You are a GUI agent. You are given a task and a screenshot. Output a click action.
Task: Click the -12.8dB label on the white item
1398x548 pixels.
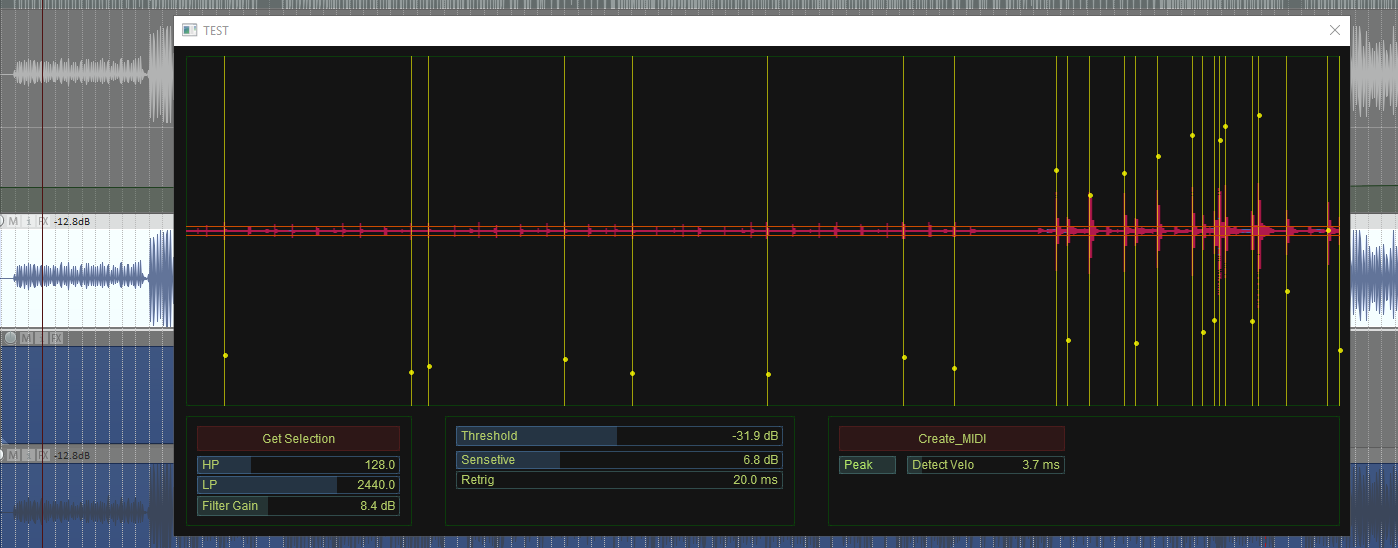pos(71,221)
